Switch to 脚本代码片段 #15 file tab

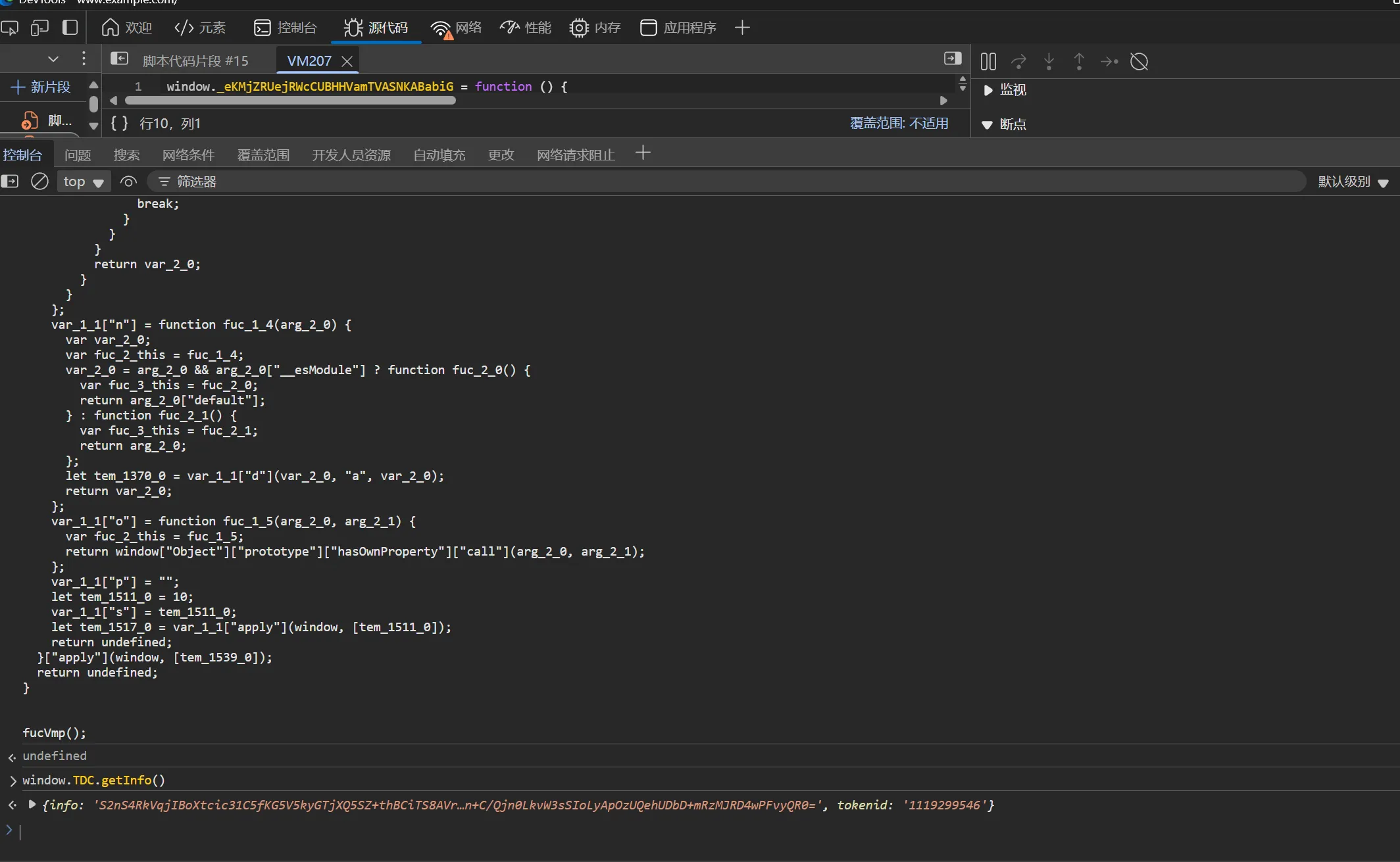195,61
